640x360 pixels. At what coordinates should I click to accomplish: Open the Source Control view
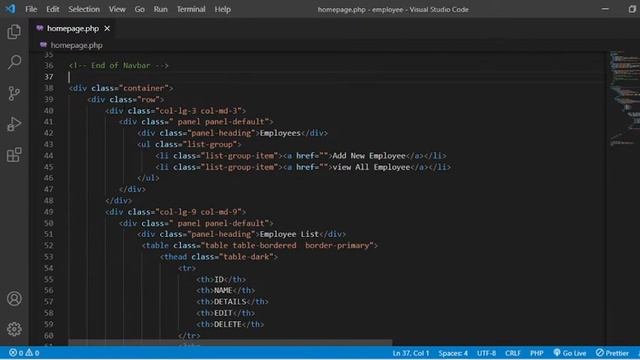point(14,93)
